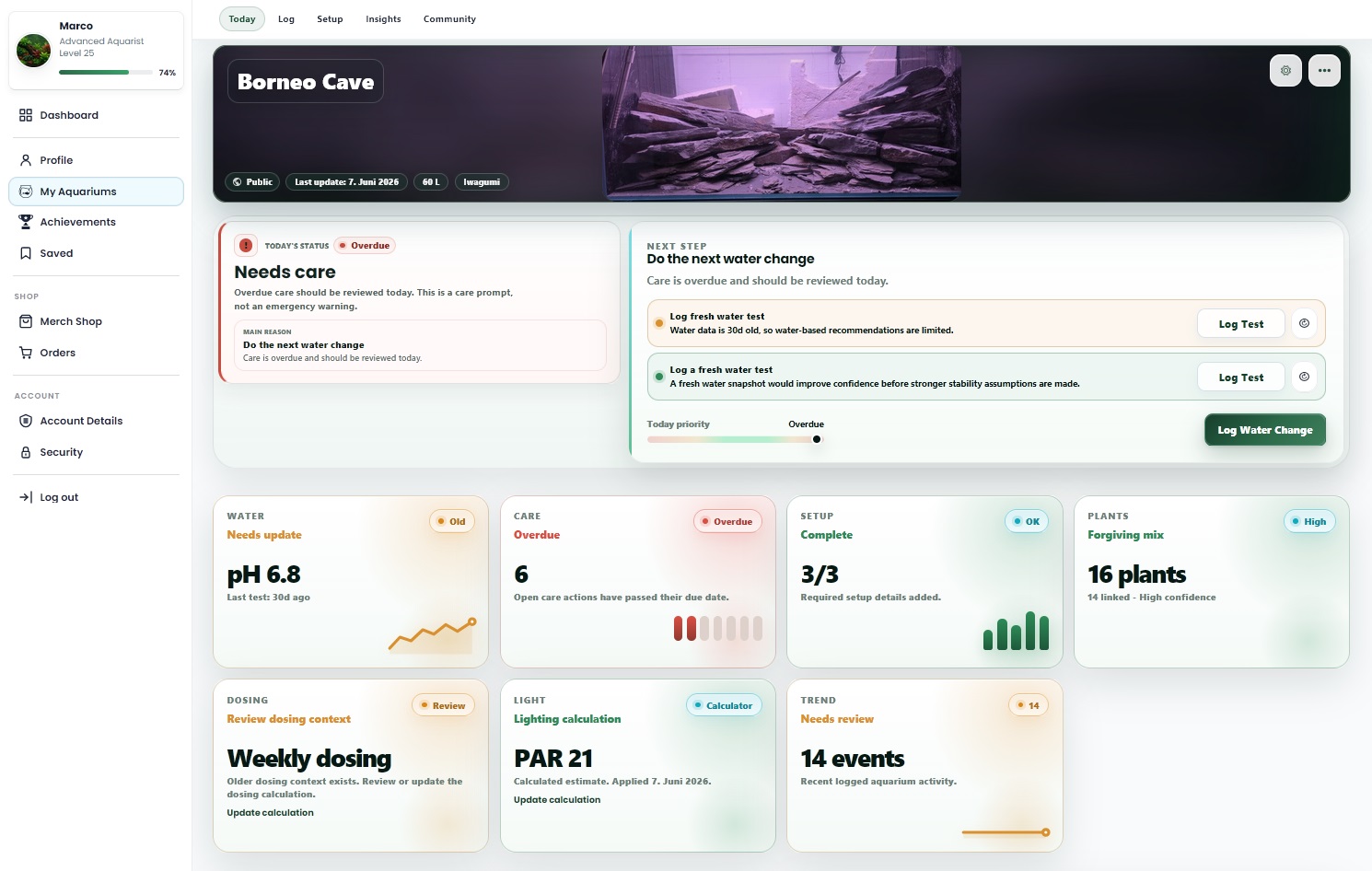
Task: Click the 'pH 6.8' value
Action: pos(263,575)
